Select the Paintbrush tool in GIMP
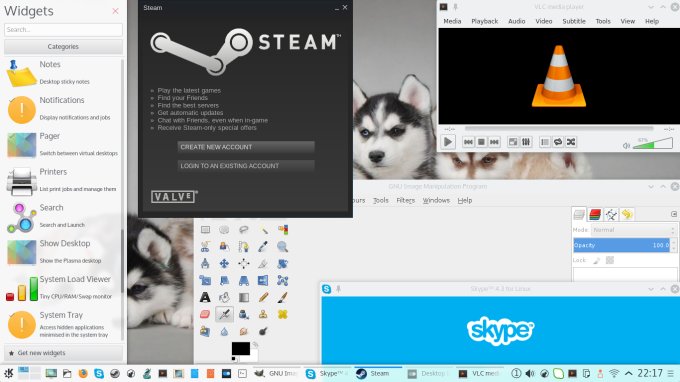The height and width of the screenshot is (382, 680). pos(283,297)
